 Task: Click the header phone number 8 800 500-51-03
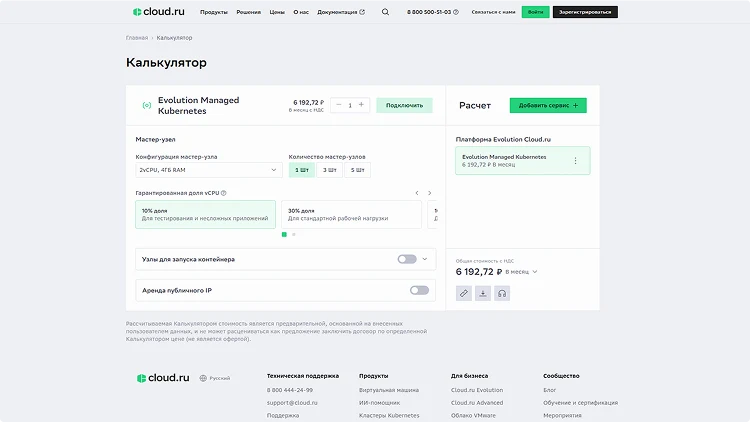[429, 12]
